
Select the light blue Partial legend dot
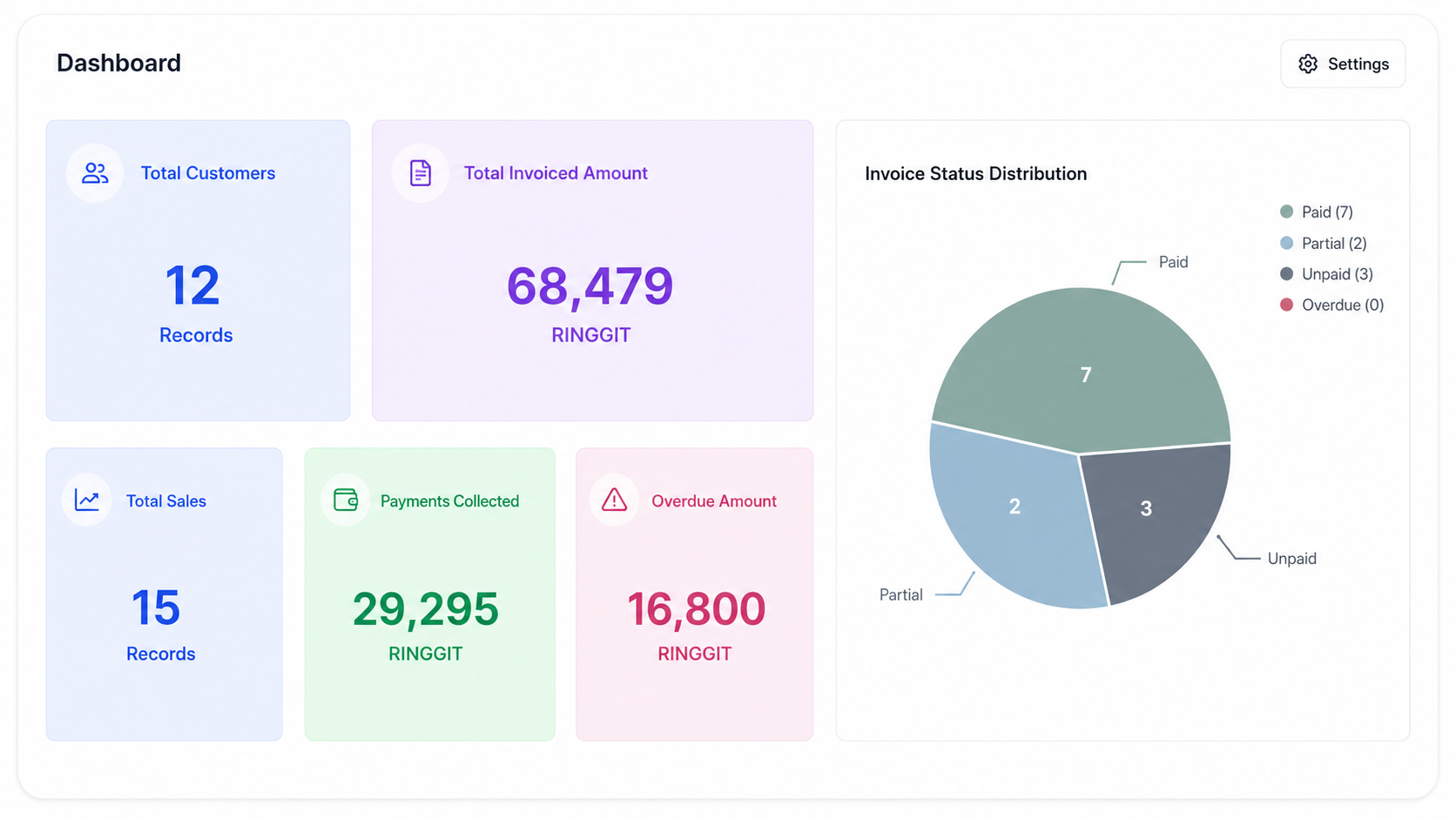point(1286,243)
